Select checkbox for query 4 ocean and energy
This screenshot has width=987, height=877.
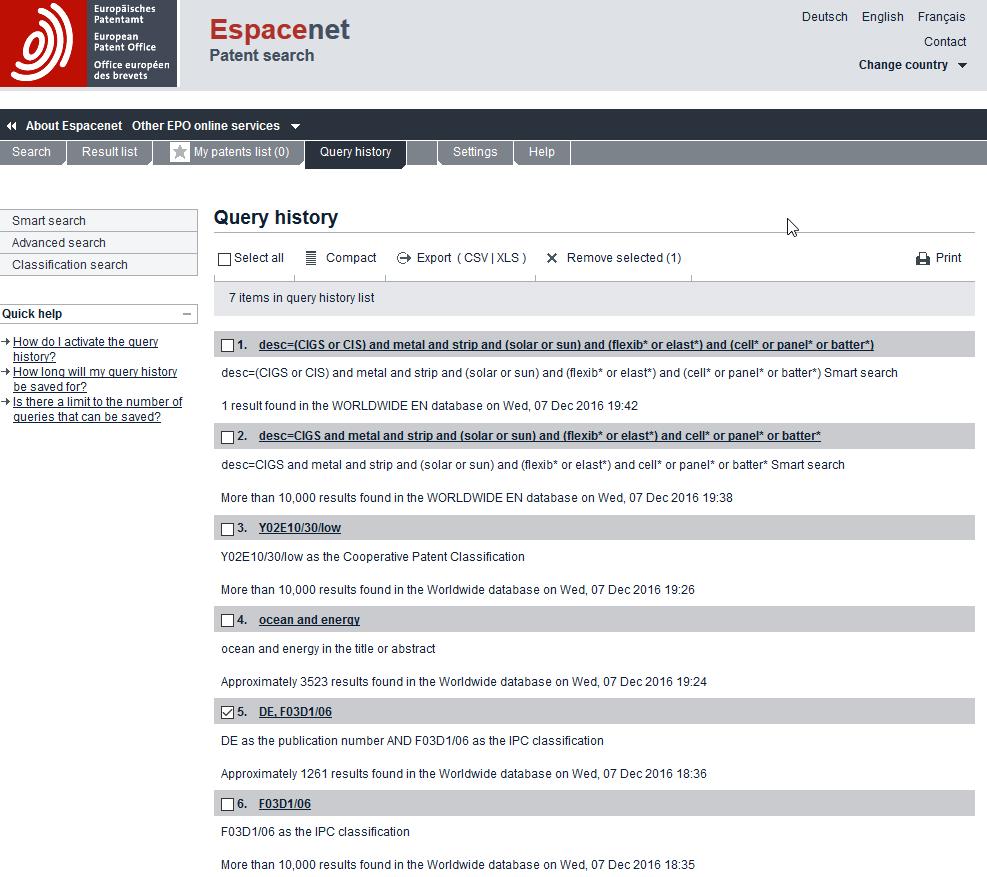point(227,620)
